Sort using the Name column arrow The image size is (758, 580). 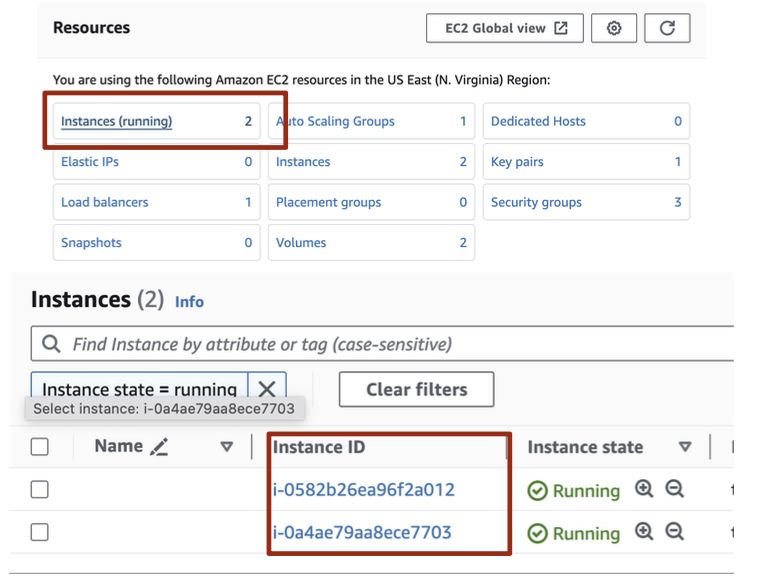(227, 447)
